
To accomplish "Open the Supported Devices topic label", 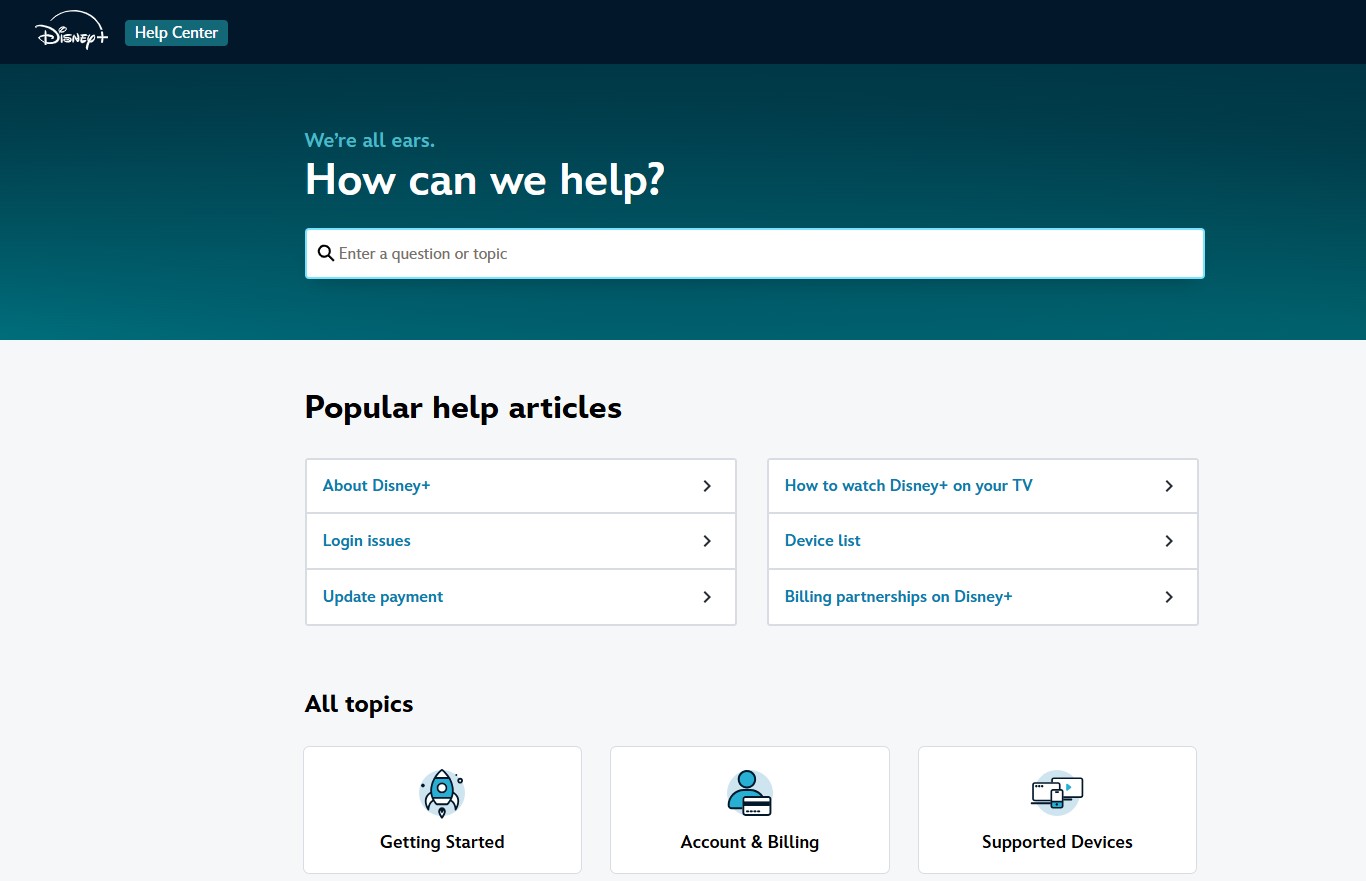I will (x=1057, y=842).
